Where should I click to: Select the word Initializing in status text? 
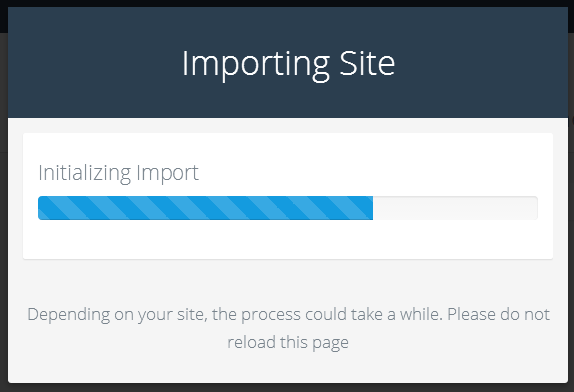85,172
